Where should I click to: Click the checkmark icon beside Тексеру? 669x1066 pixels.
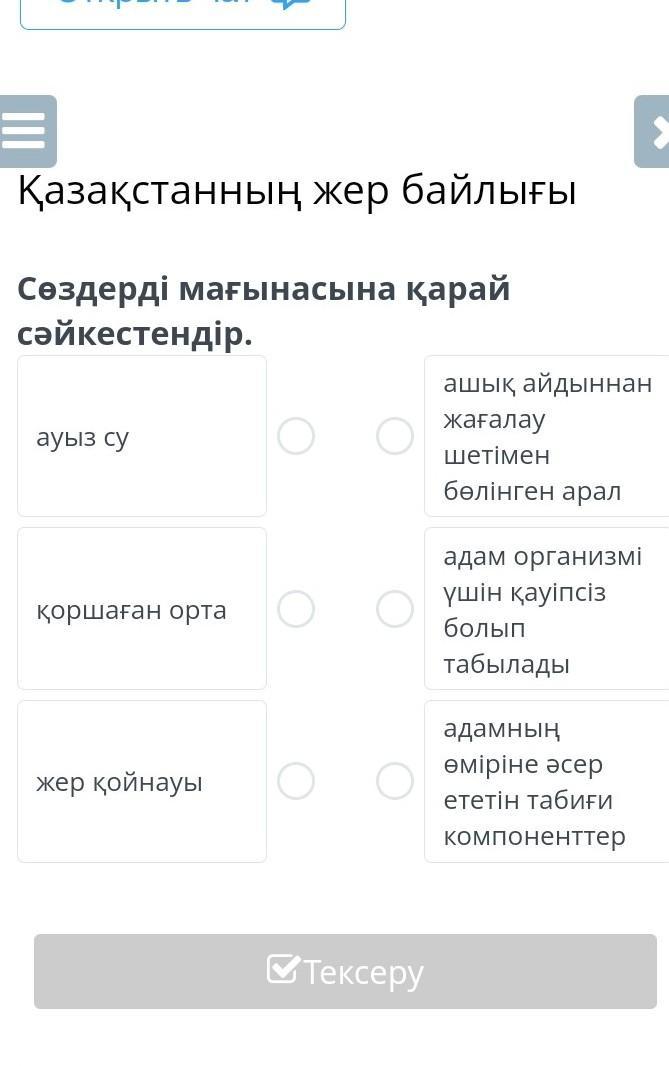coord(283,970)
